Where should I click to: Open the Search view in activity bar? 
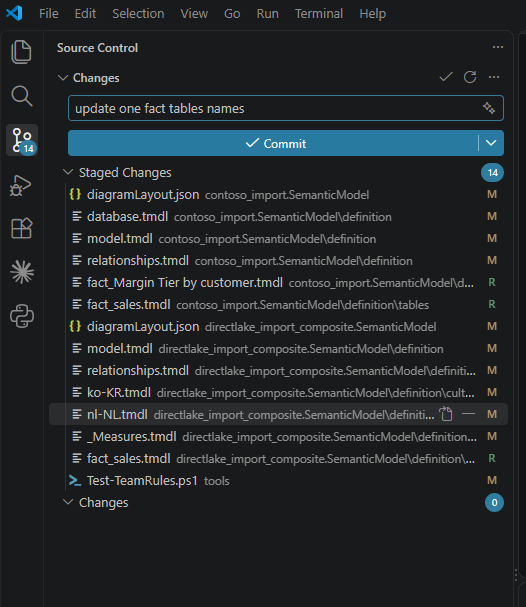(x=21, y=96)
